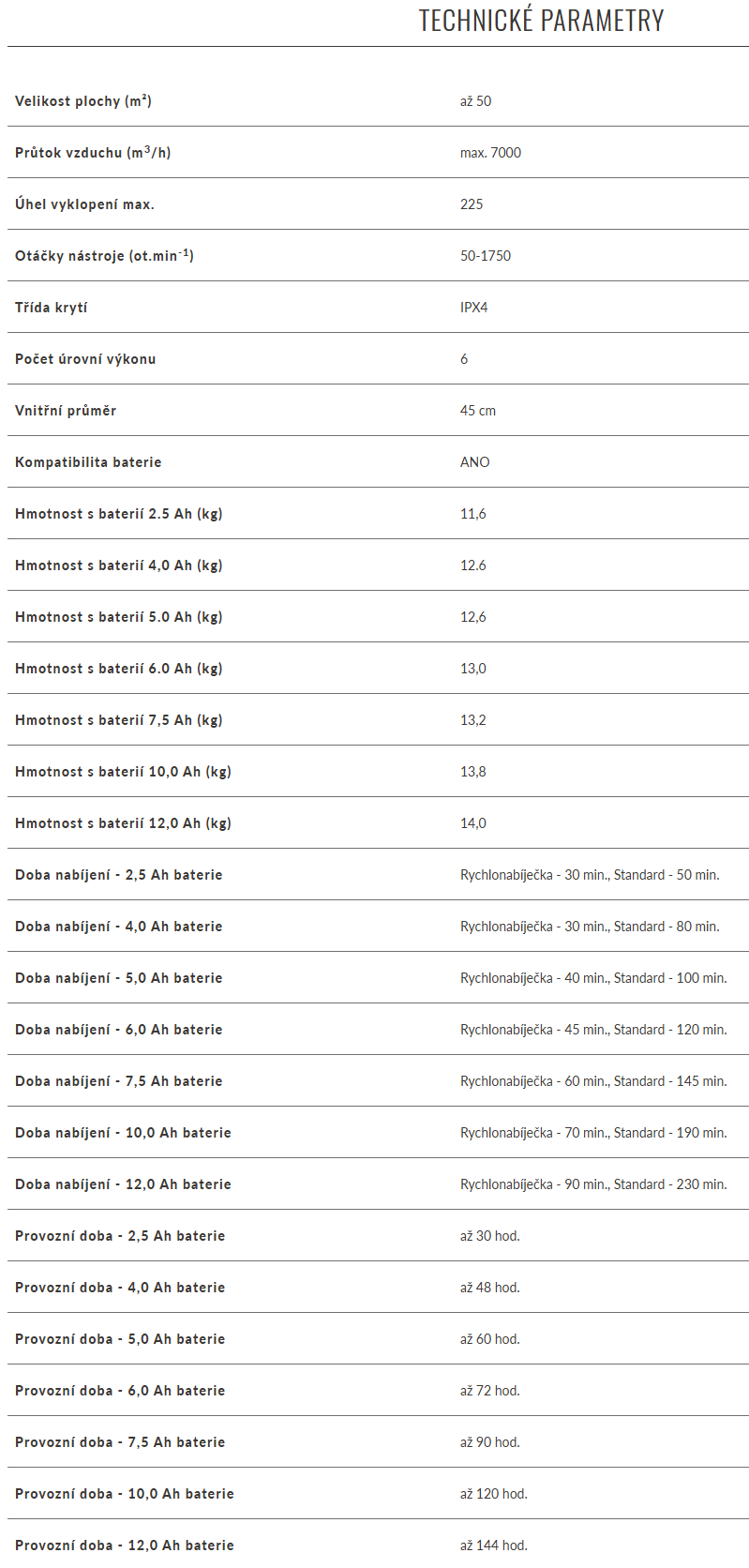Select the Velikost plochy (m²) label
Viewport: 749px width, 1568px height.
coord(83,101)
